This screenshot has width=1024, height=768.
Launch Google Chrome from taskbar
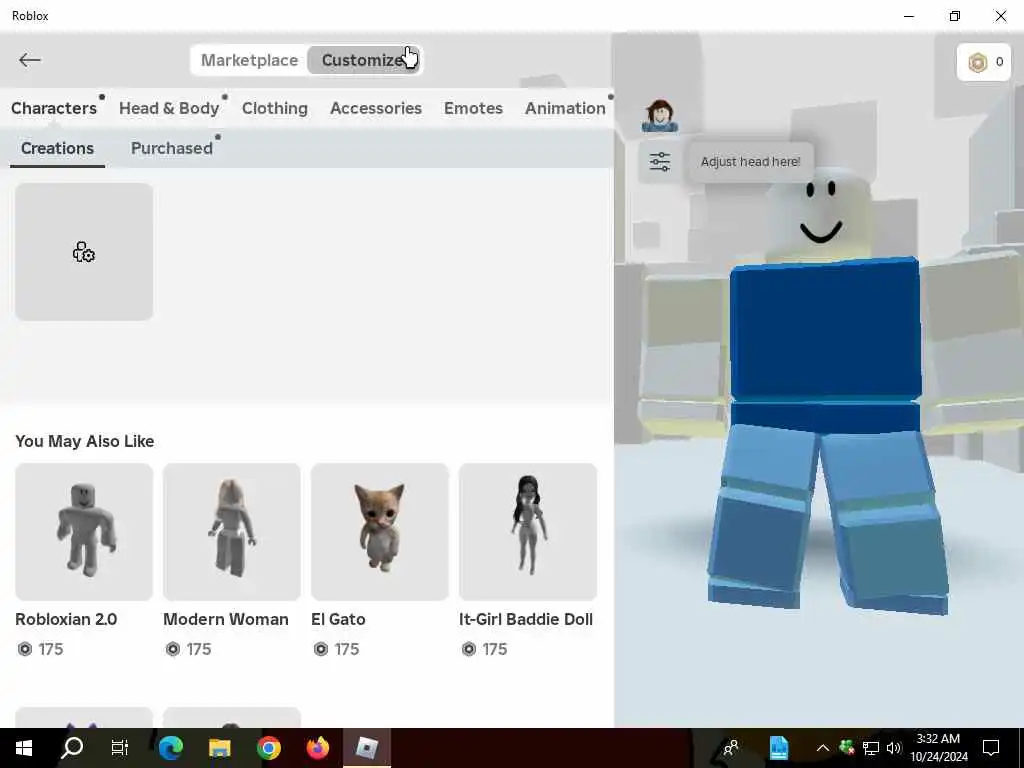pos(268,748)
